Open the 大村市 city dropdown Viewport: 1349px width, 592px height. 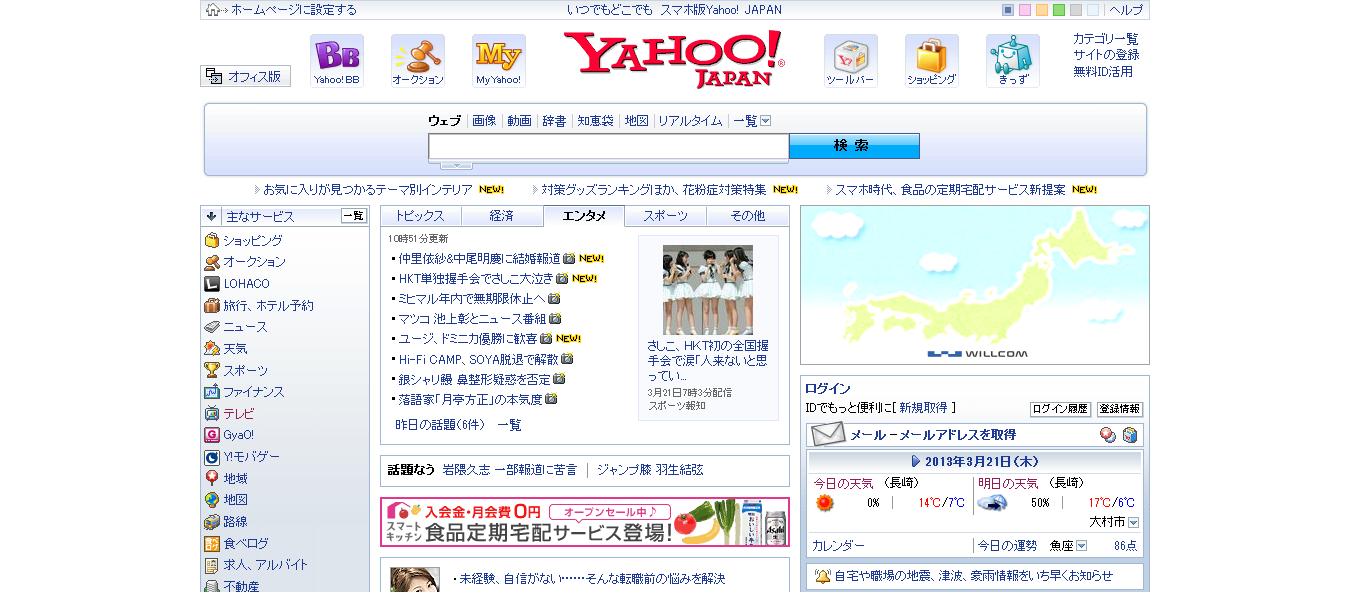1133,523
